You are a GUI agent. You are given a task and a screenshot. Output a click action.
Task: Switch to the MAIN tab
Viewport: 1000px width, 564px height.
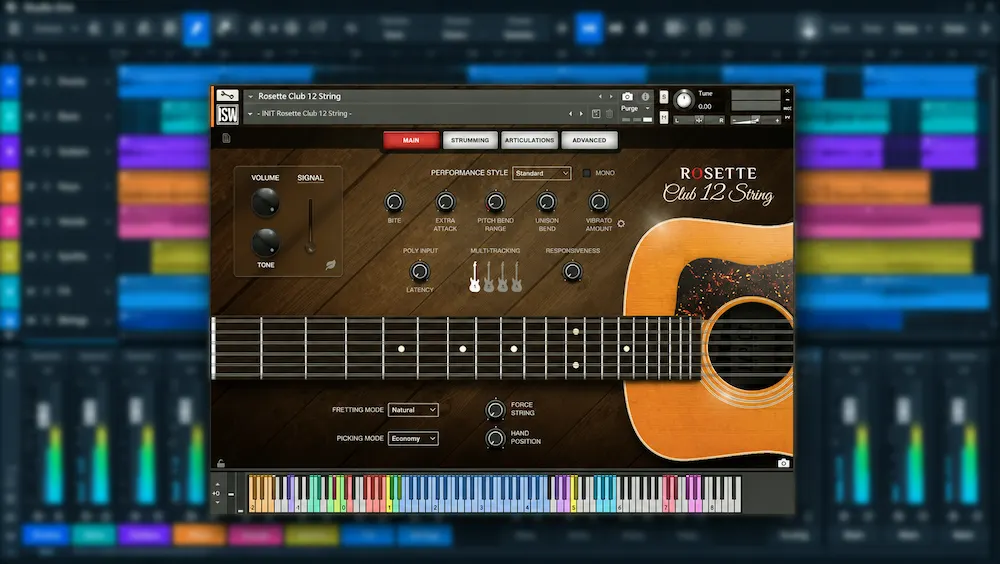point(411,140)
